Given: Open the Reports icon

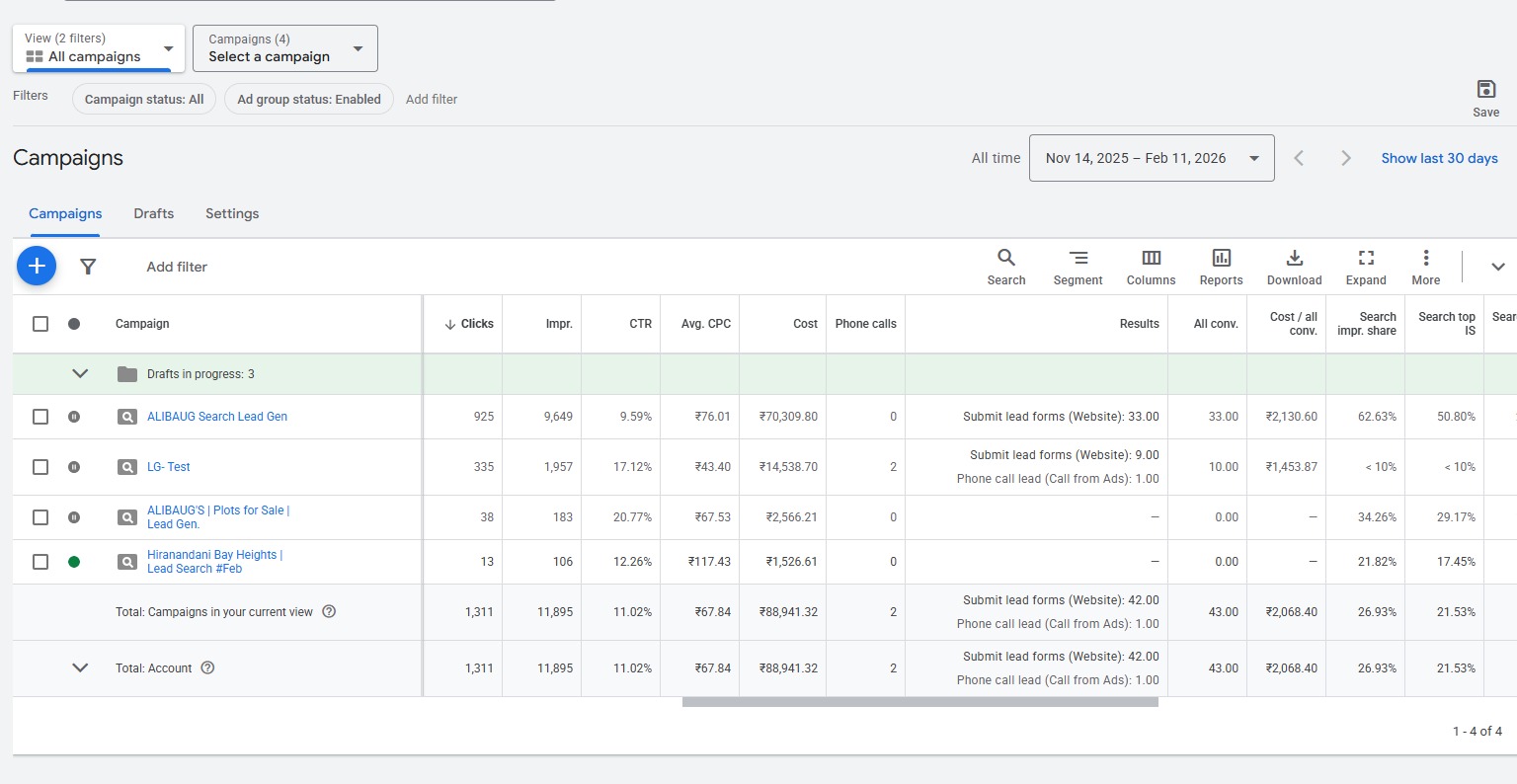Looking at the screenshot, I should [x=1221, y=267].
